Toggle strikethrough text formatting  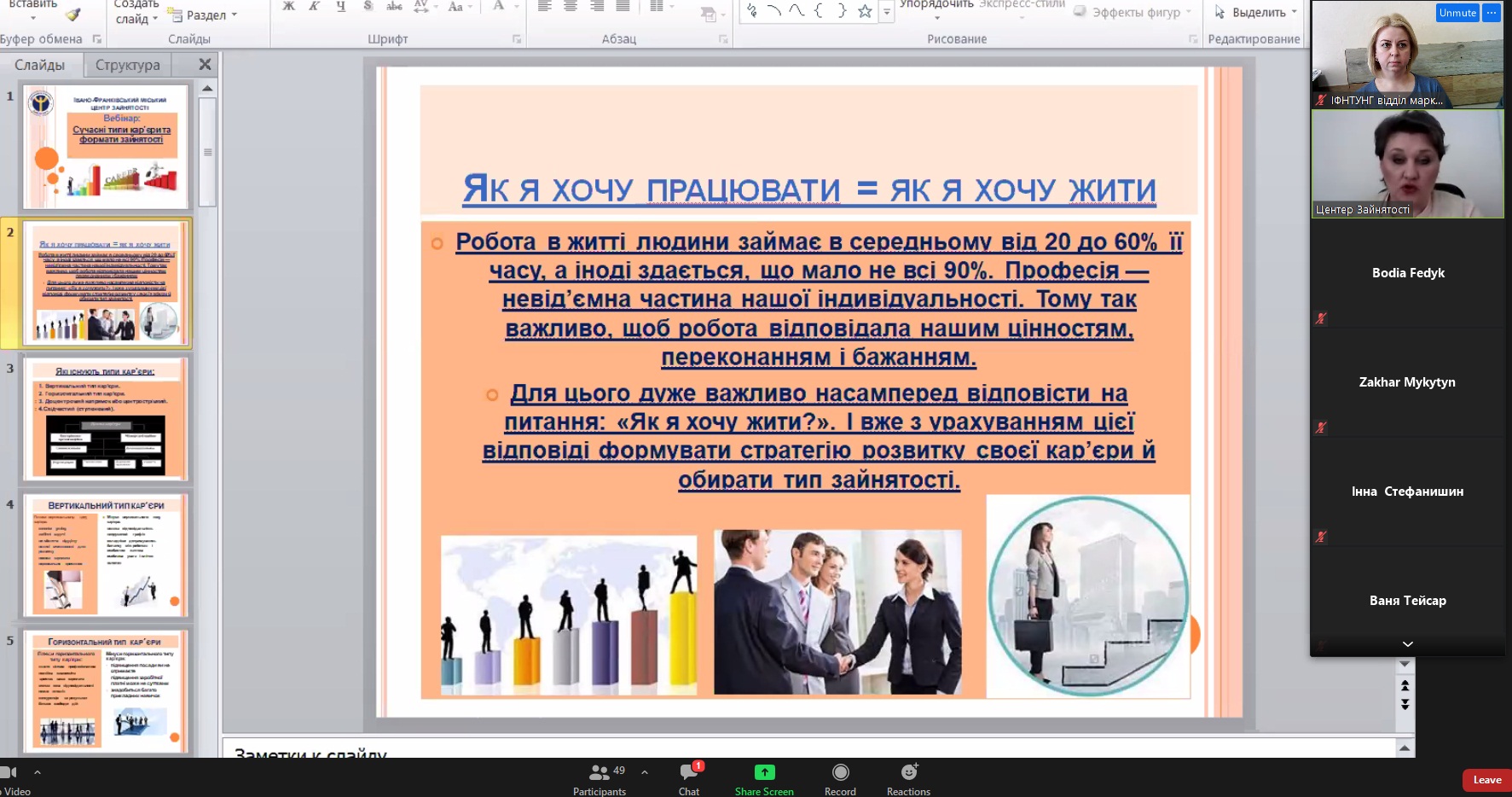[394, 7]
